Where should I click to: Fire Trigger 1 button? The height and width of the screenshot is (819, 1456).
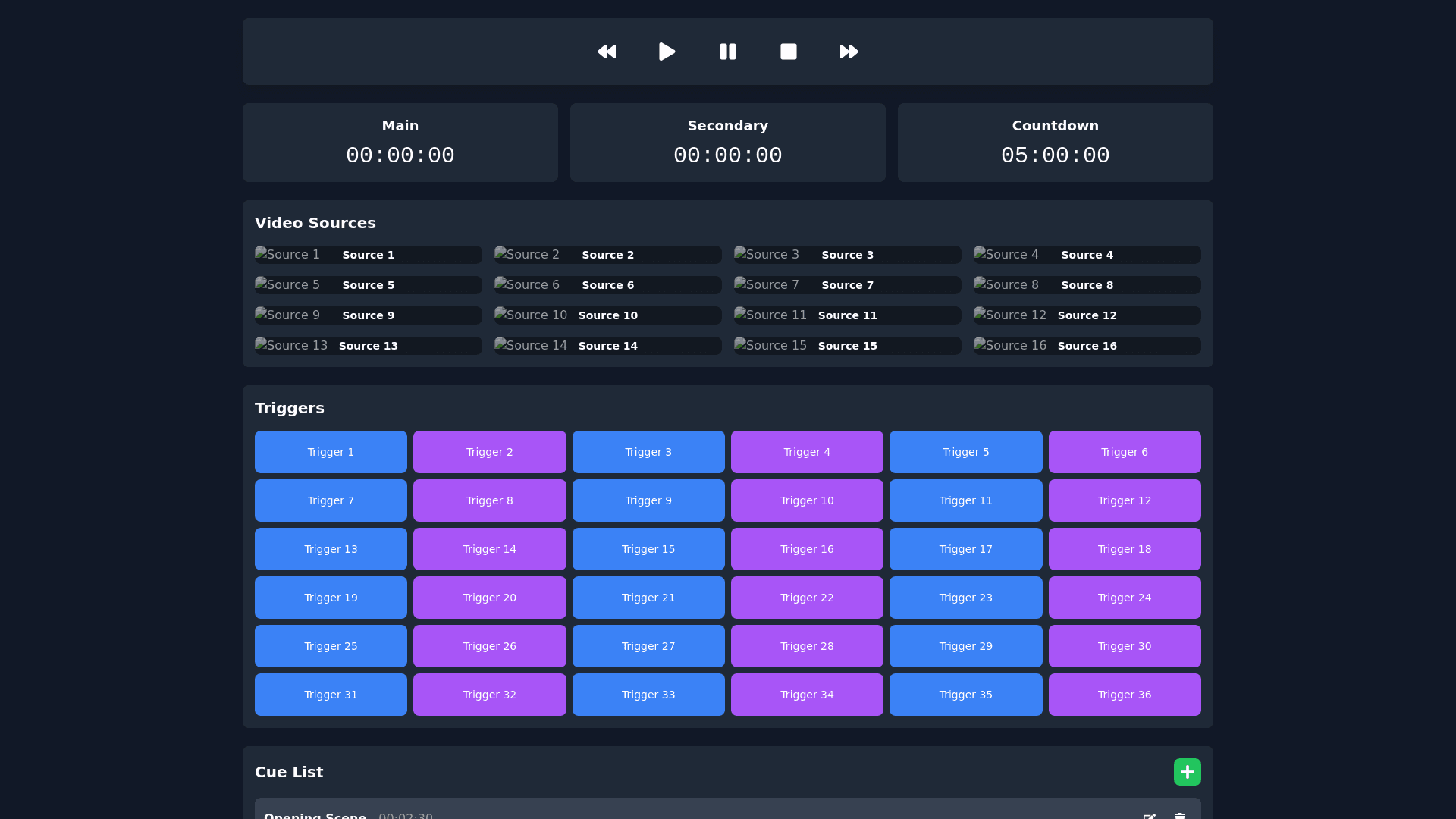[x=331, y=452]
